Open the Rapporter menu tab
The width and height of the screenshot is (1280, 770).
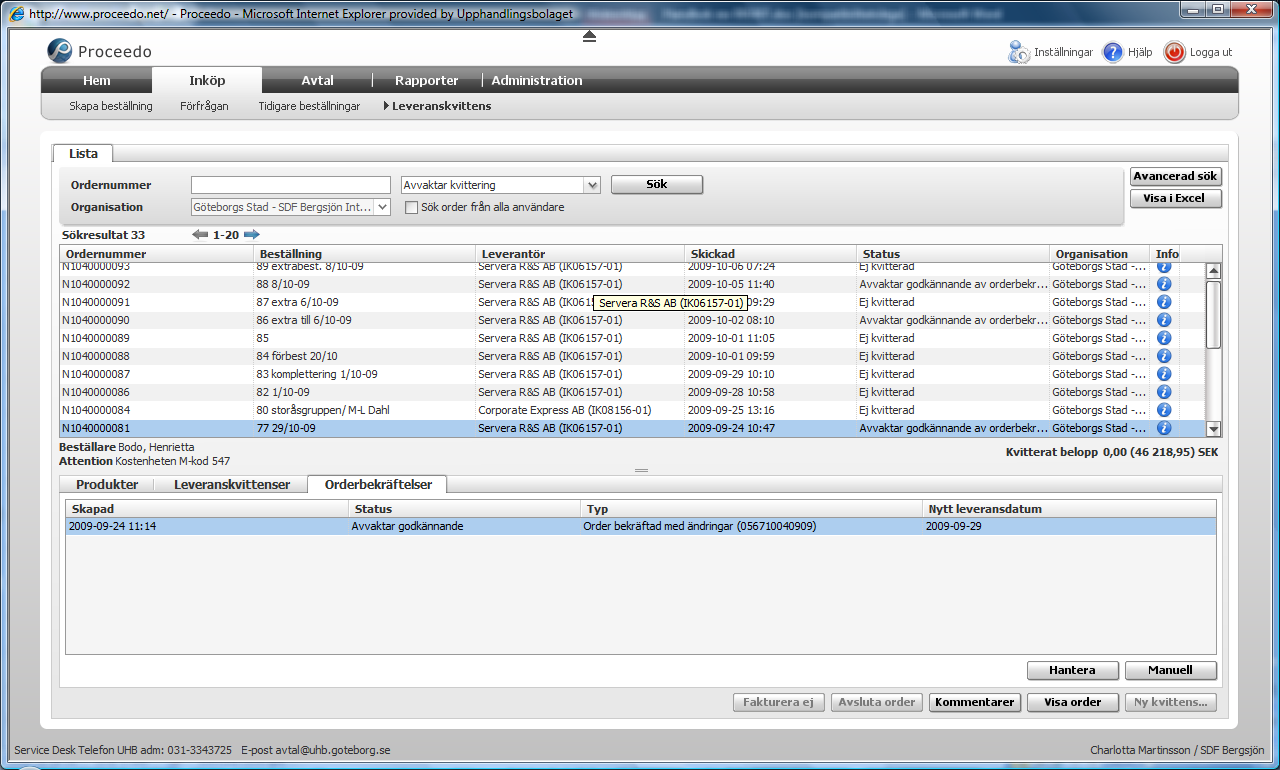[x=427, y=80]
